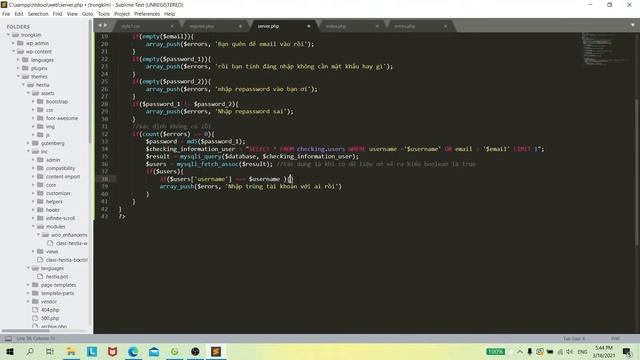Image resolution: width=640 pixels, height=360 pixels.
Task: Change Tab Size in status bar
Action: [574, 338]
